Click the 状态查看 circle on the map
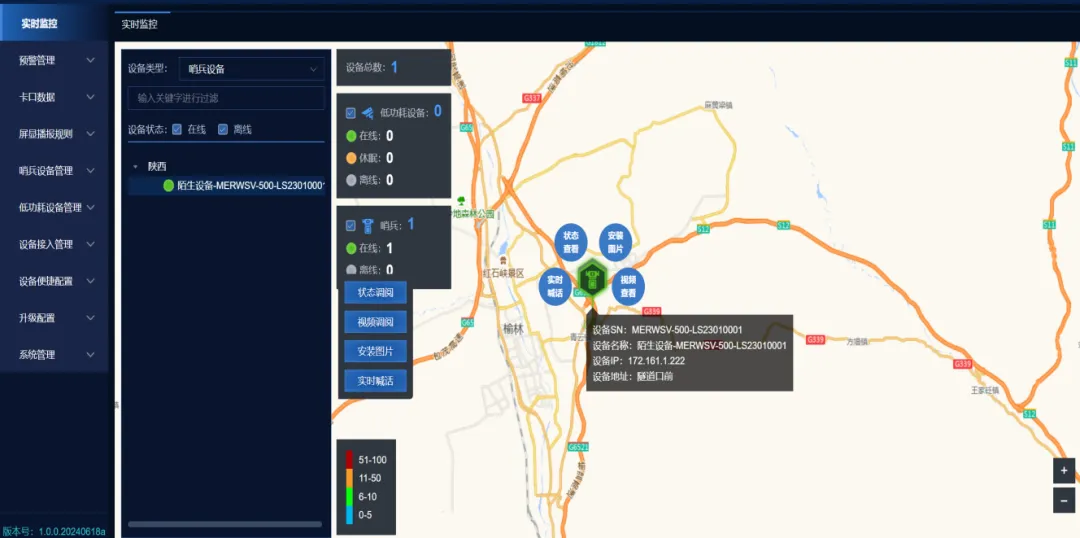Viewport: 1080px width, 538px height. [x=571, y=242]
